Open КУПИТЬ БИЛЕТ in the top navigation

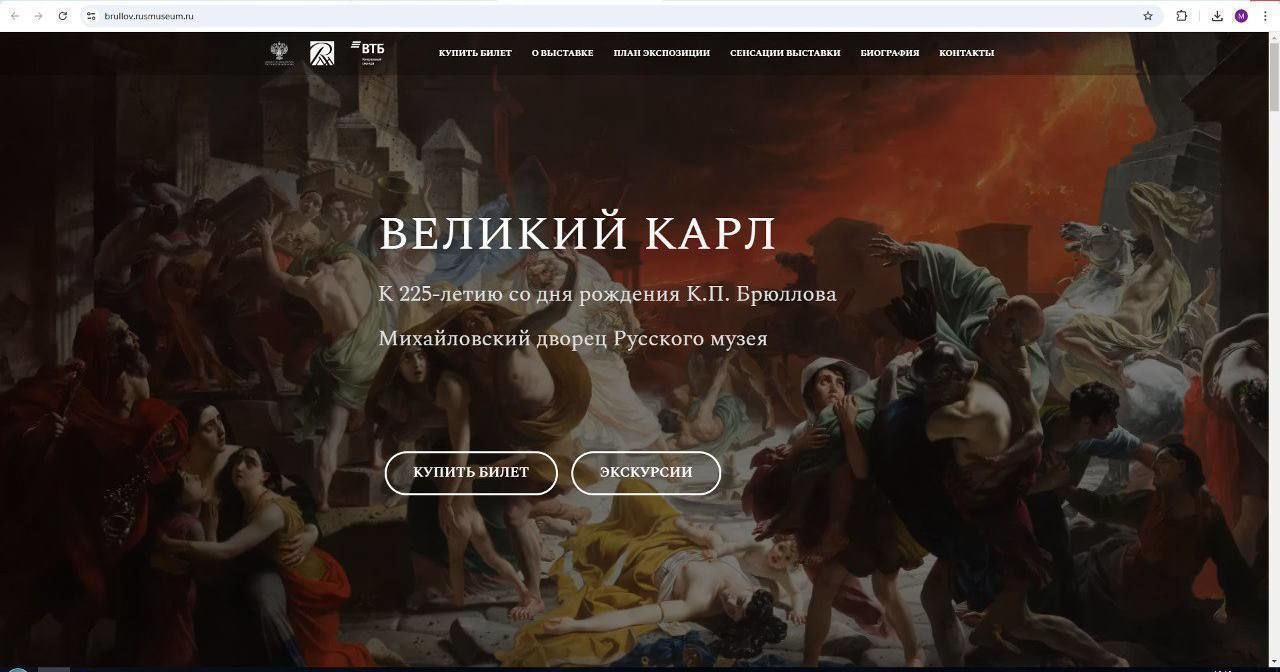tap(475, 53)
